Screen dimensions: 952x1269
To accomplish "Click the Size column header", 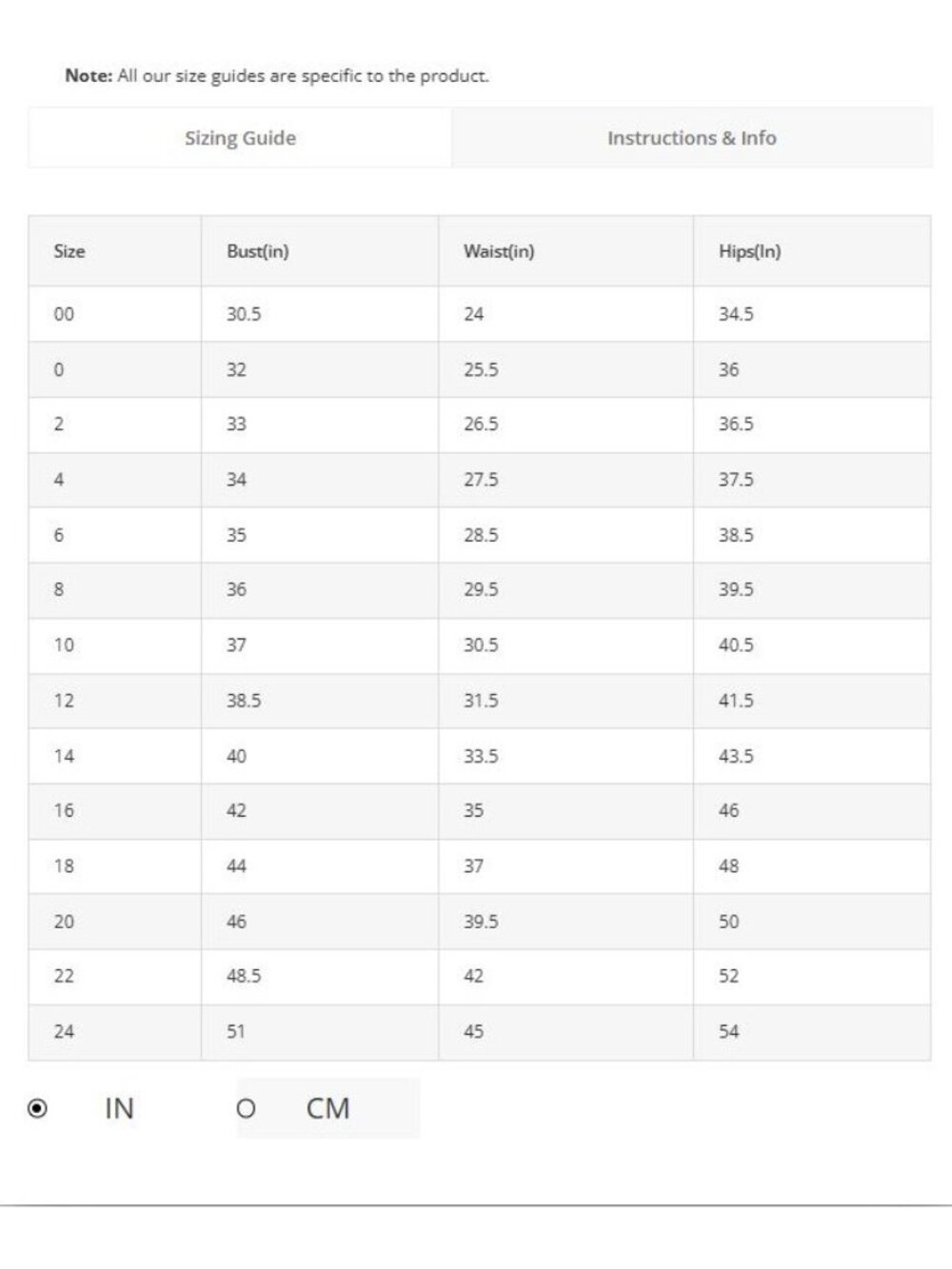I will pyautogui.click(x=69, y=251).
